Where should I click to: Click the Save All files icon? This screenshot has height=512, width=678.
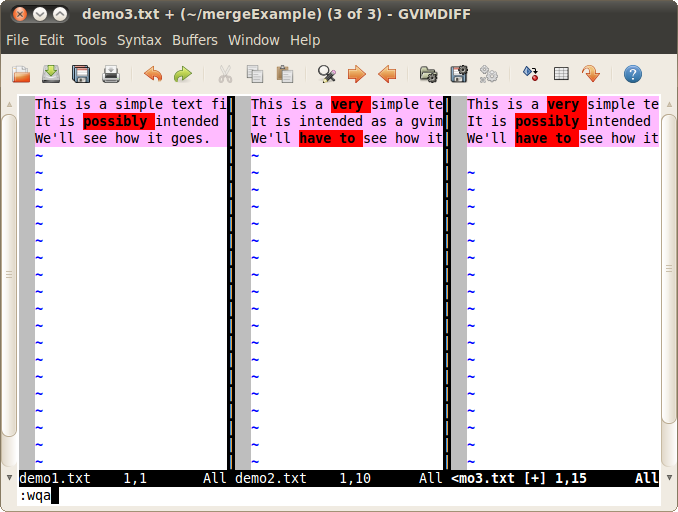81,74
